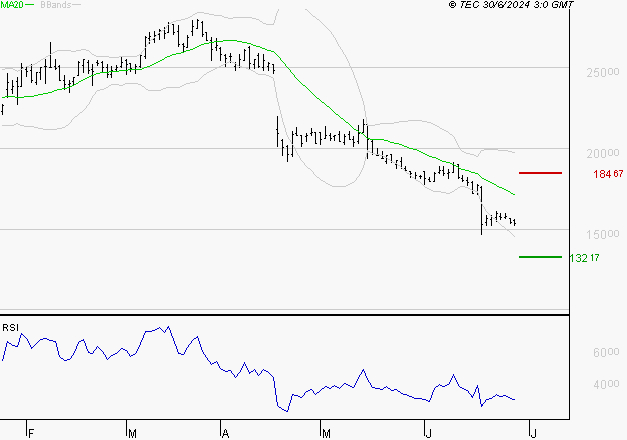Viewport: 627px width, 440px height.
Task: Click the F month axis label
Action: [31, 434]
